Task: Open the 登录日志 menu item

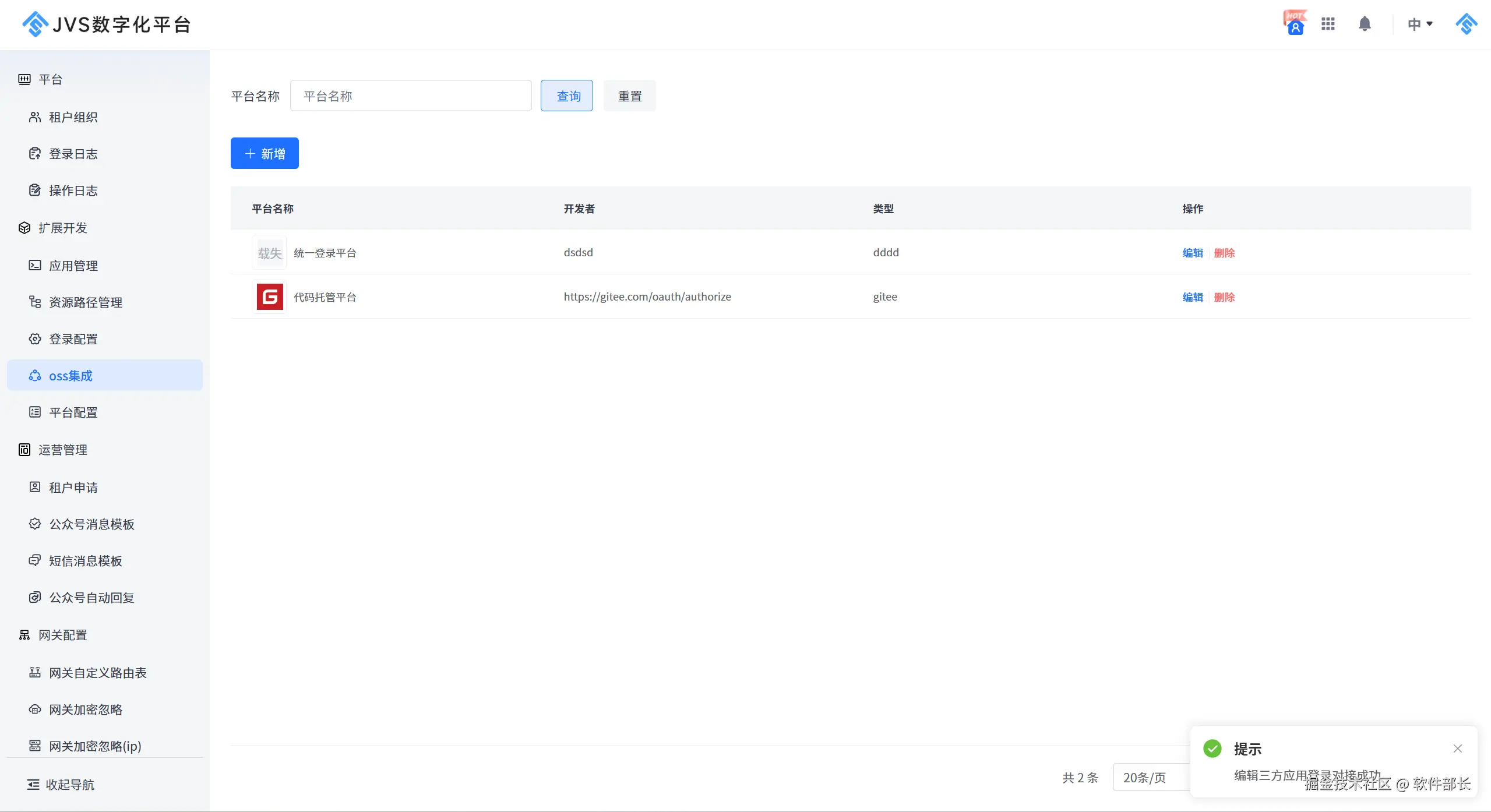Action: (x=73, y=154)
